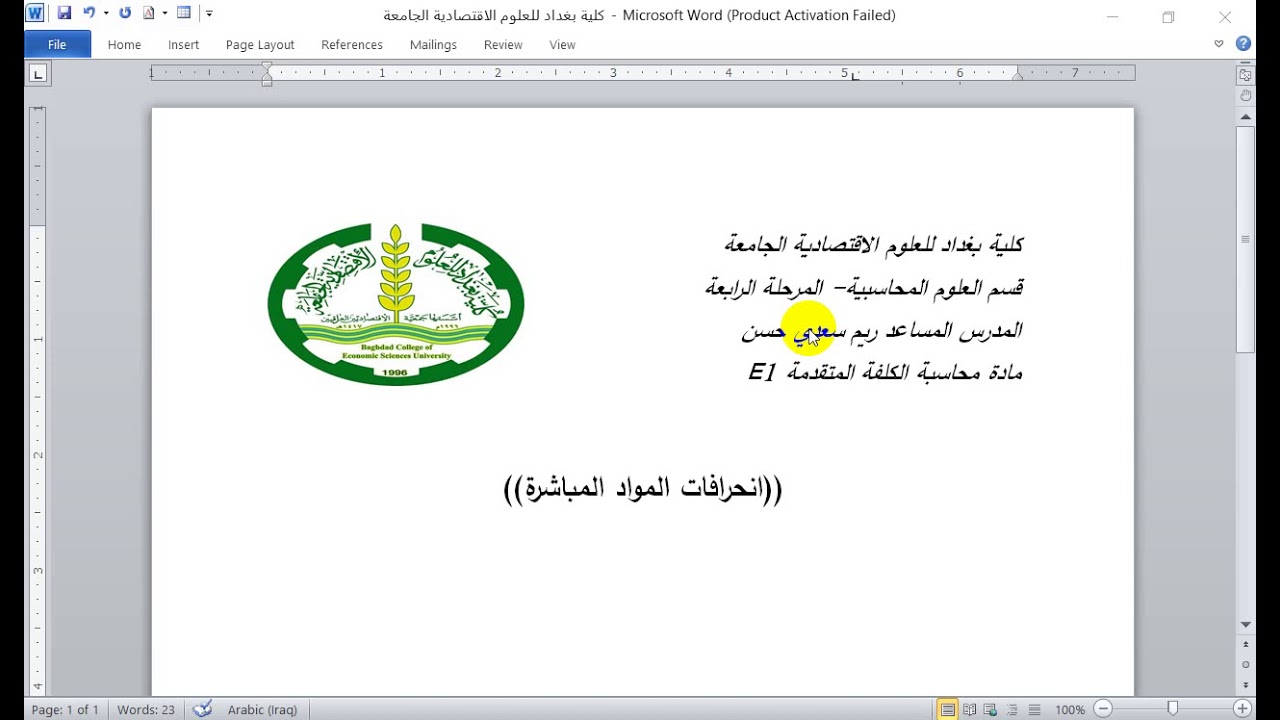1280x720 pixels.
Task: Click the line مادة محاسبة الكلفة المتقدمة E1
Action: (886, 373)
